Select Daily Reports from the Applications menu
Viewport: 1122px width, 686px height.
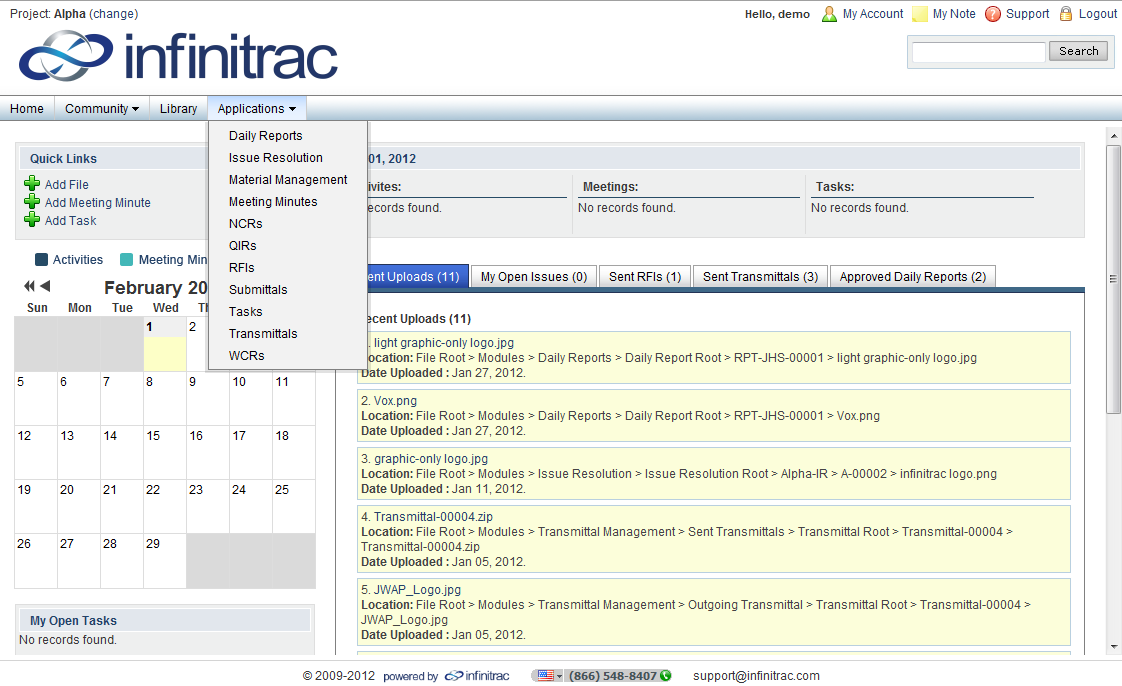click(265, 135)
